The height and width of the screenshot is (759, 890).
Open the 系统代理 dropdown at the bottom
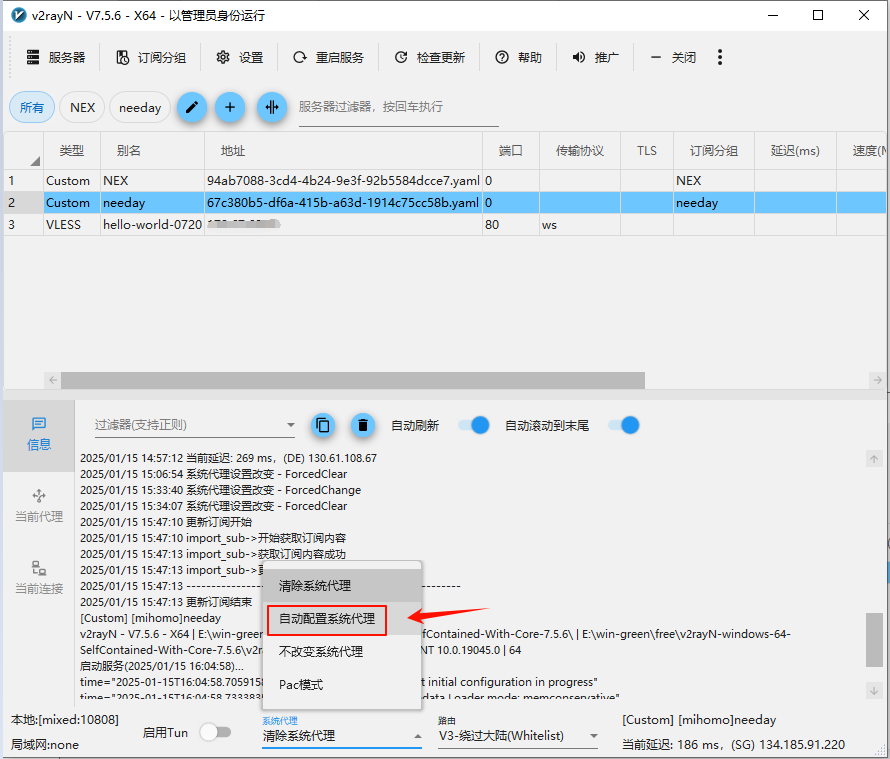click(x=340, y=736)
